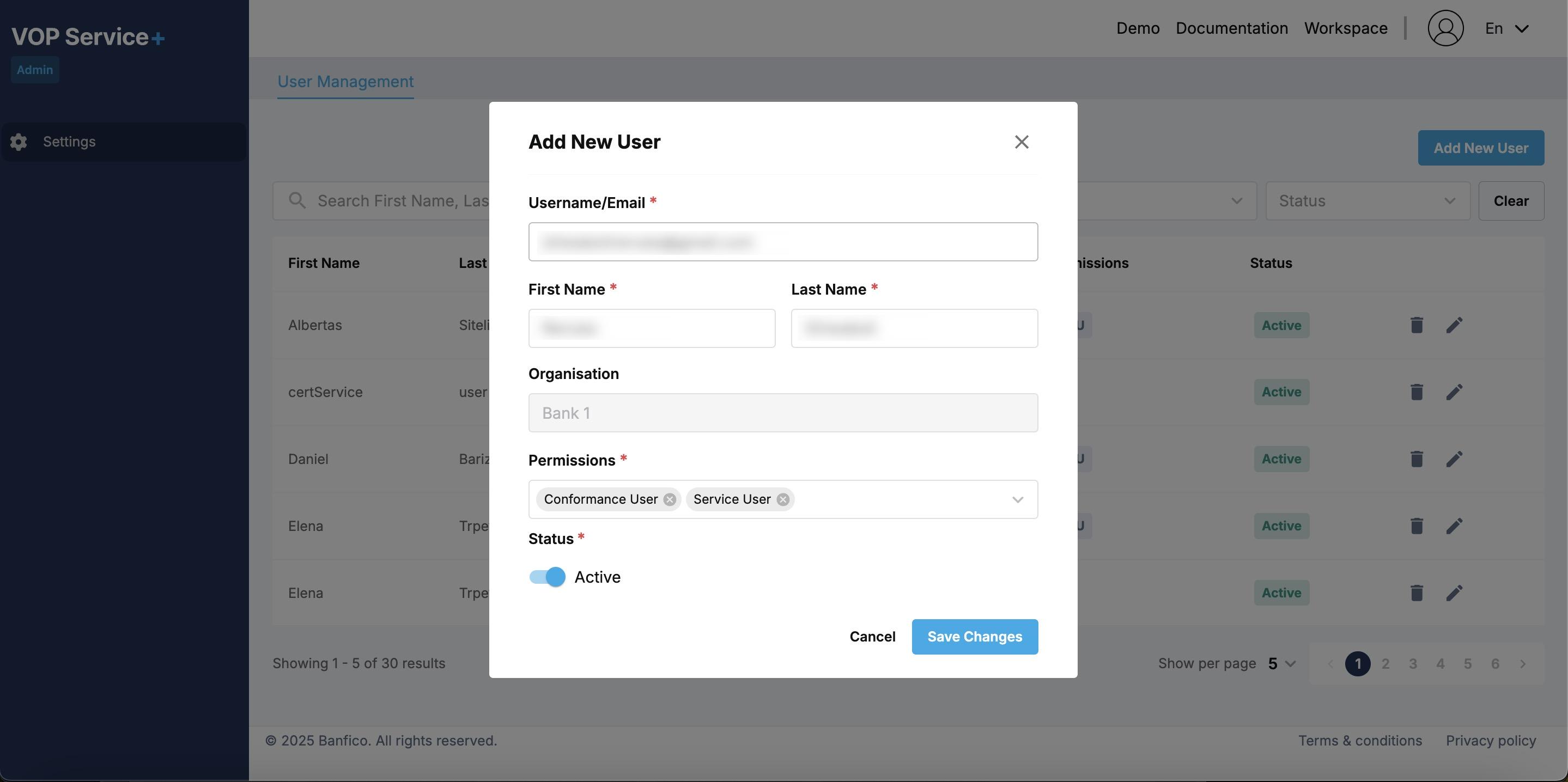Change the Show per page value
Screen dimensions: 1568x782
[x=1281, y=663]
